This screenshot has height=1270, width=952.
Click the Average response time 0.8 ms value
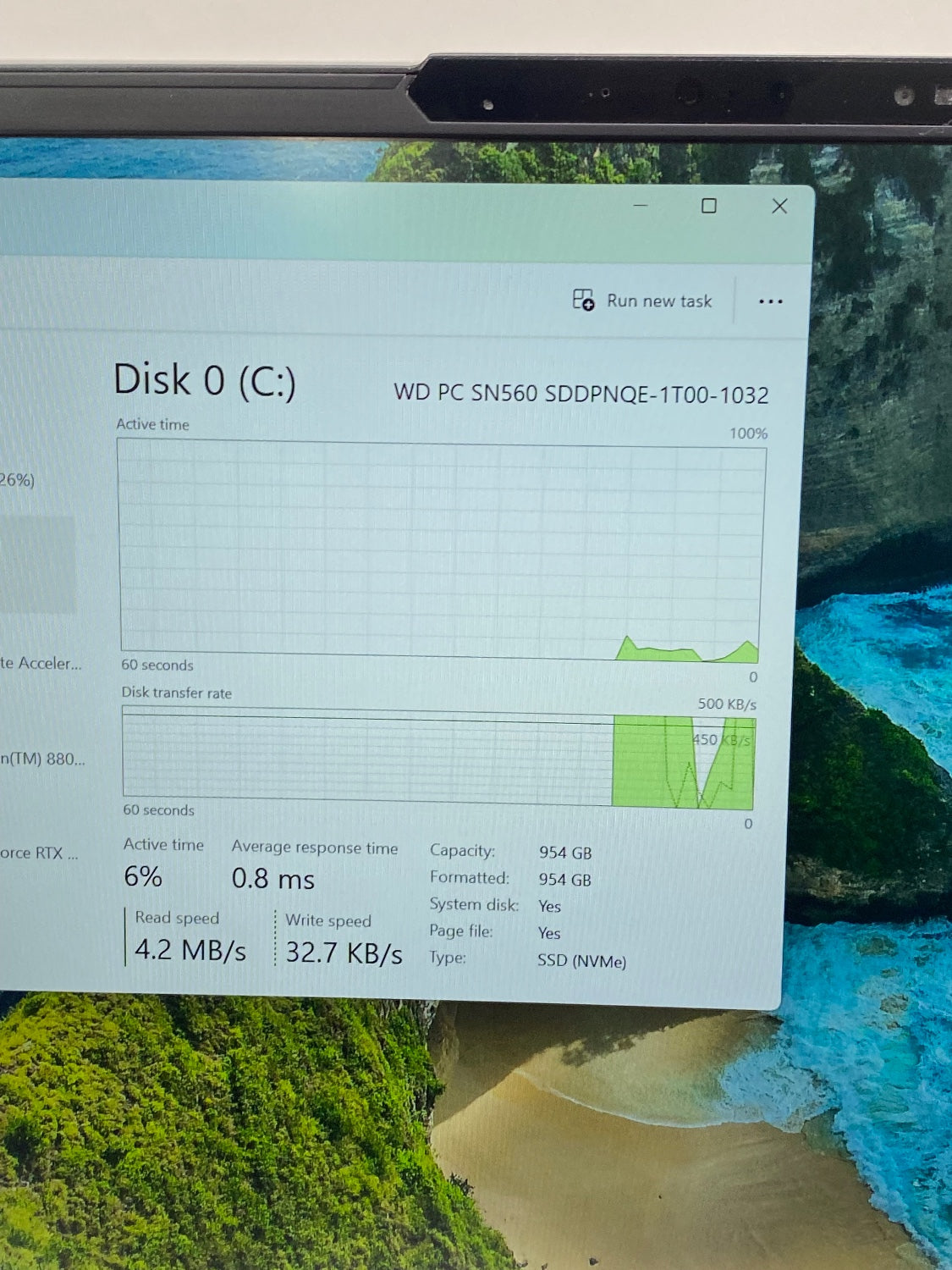tap(272, 879)
